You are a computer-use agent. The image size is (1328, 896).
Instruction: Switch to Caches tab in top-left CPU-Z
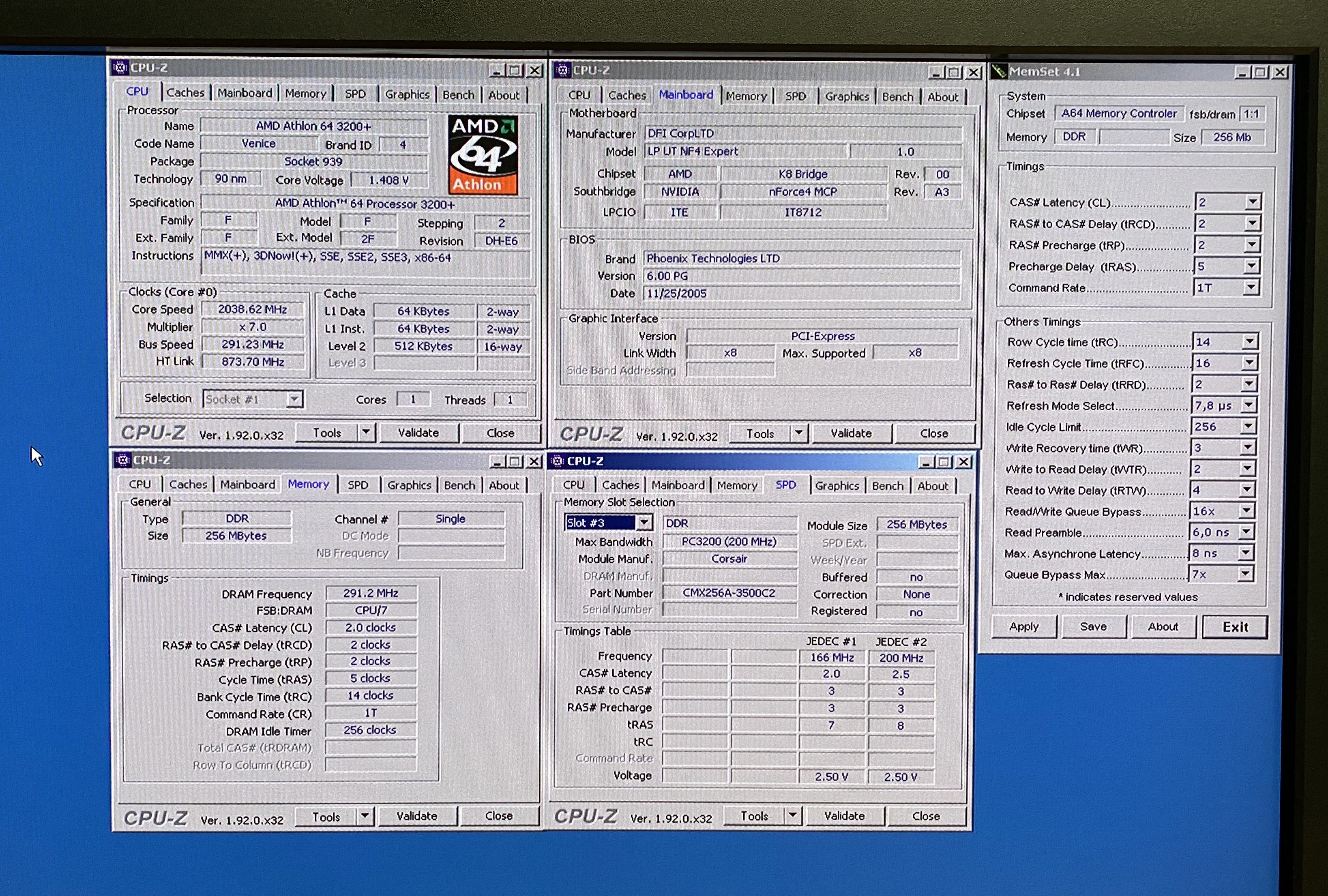point(185,92)
